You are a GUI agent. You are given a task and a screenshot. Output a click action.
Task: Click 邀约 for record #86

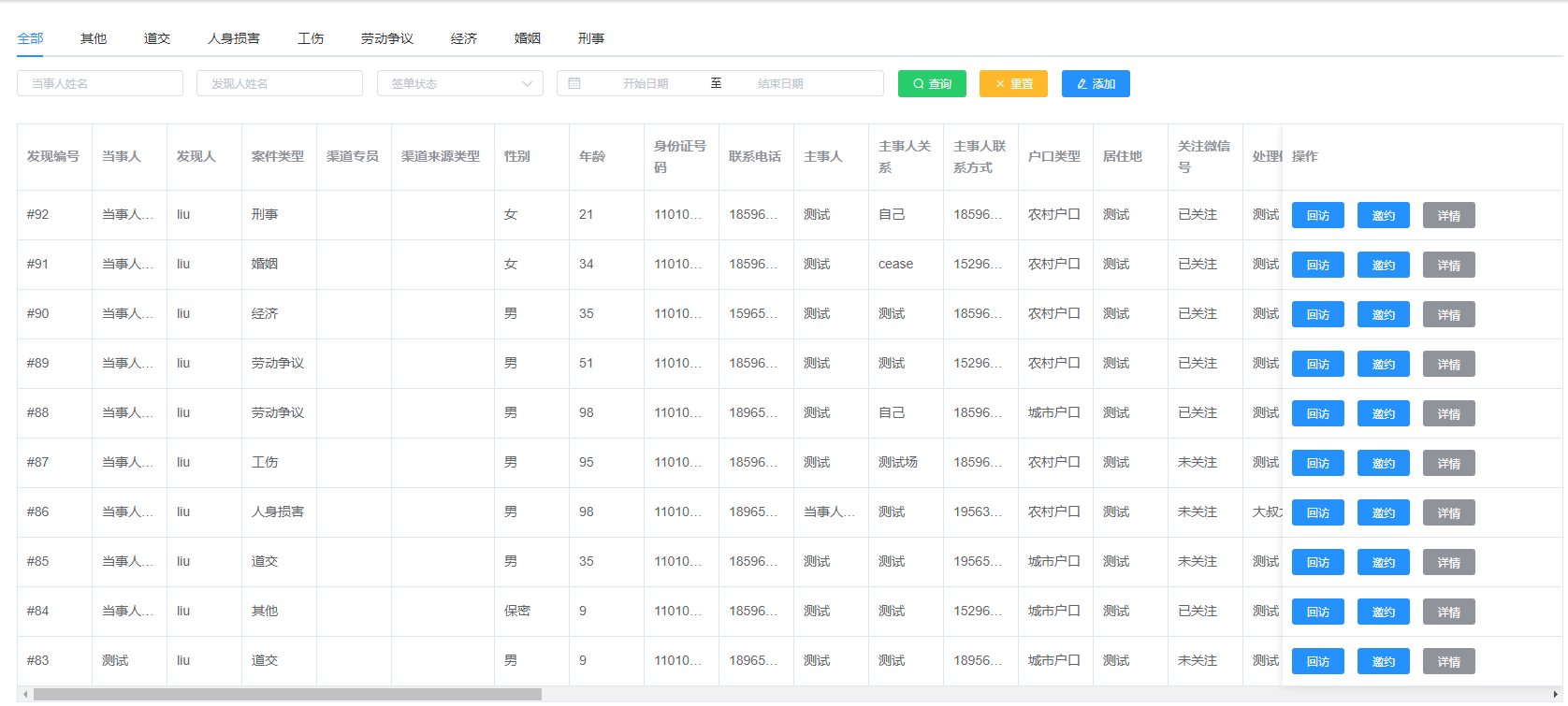[1384, 512]
